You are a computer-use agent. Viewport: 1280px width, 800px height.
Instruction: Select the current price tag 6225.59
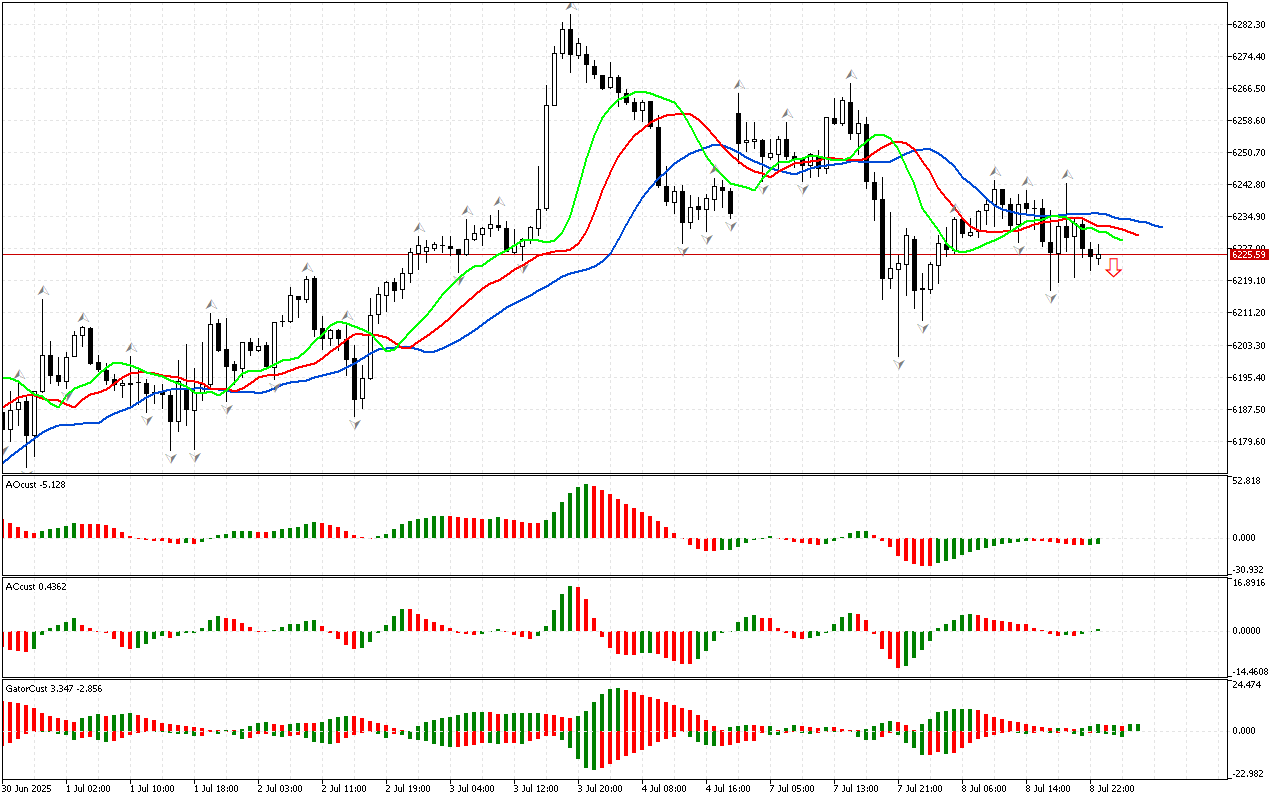(x=1249, y=255)
